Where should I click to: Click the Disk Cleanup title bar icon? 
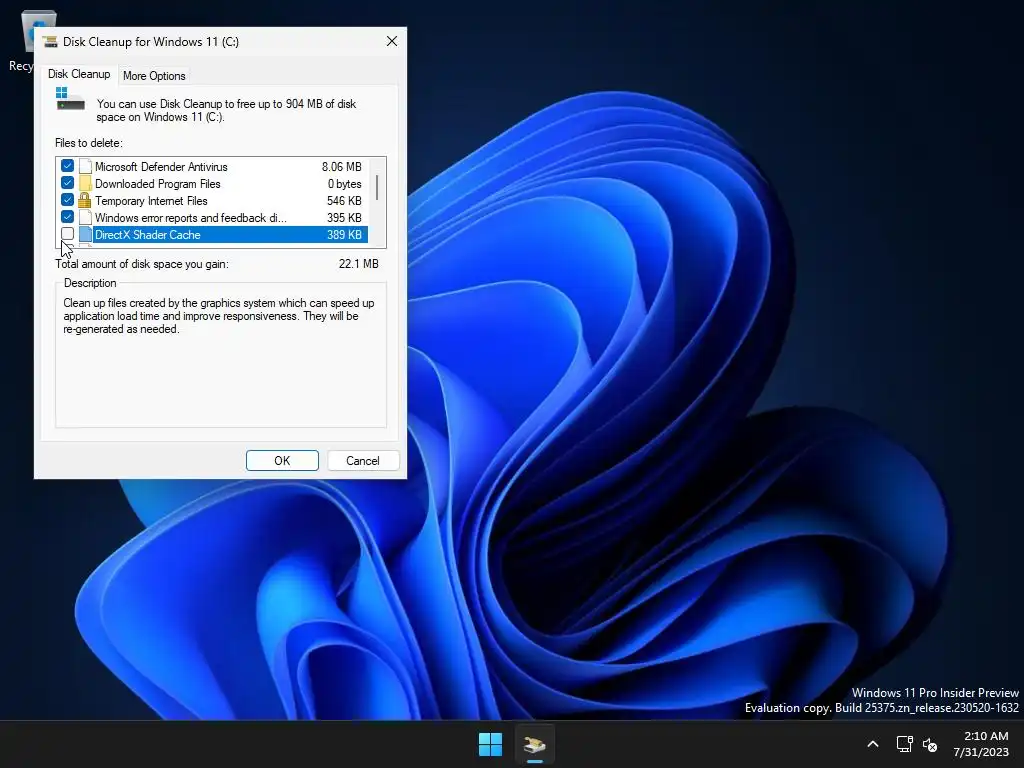(x=50, y=42)
